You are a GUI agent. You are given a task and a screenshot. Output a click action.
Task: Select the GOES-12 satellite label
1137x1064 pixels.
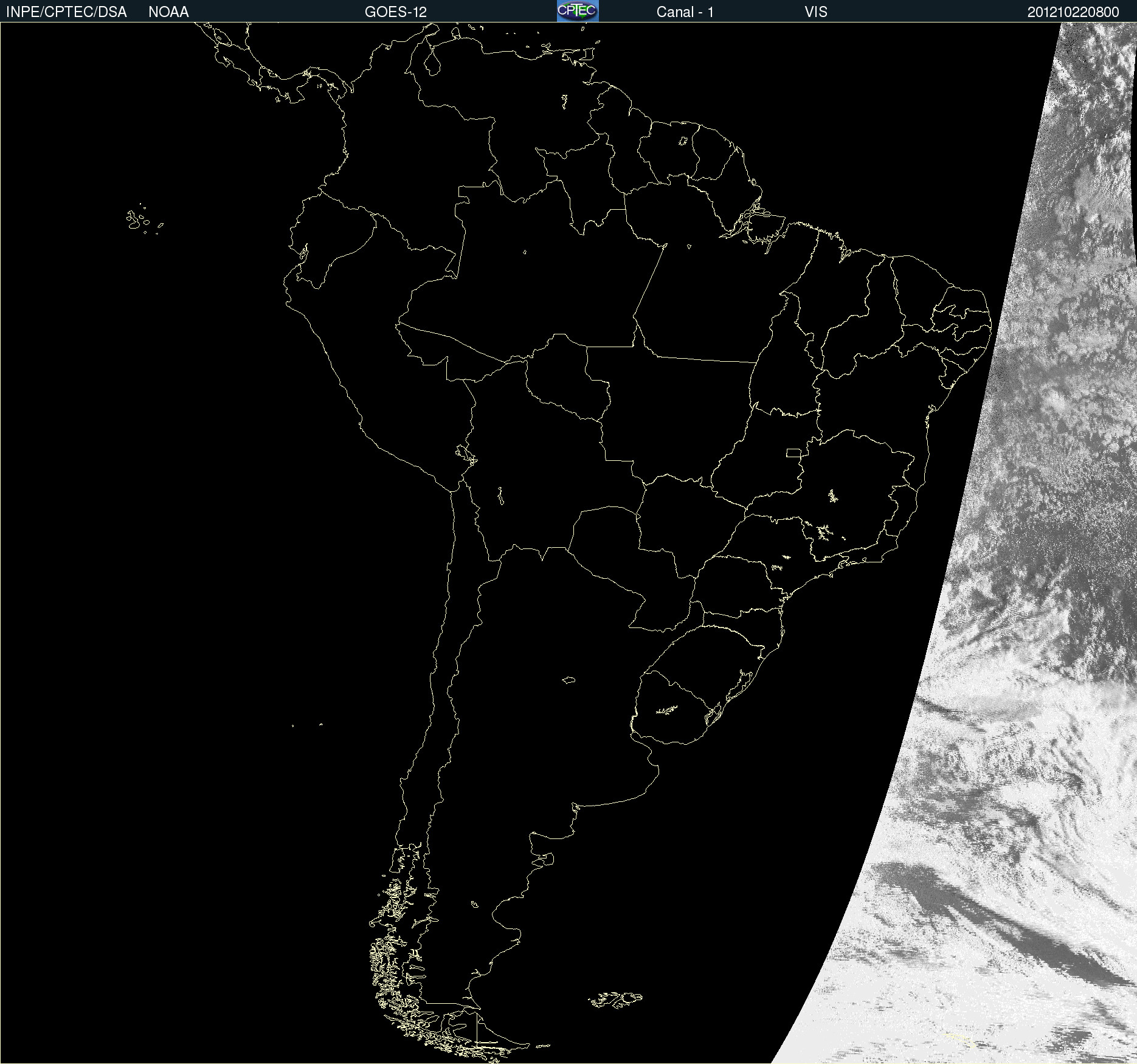tap(396, 12)
